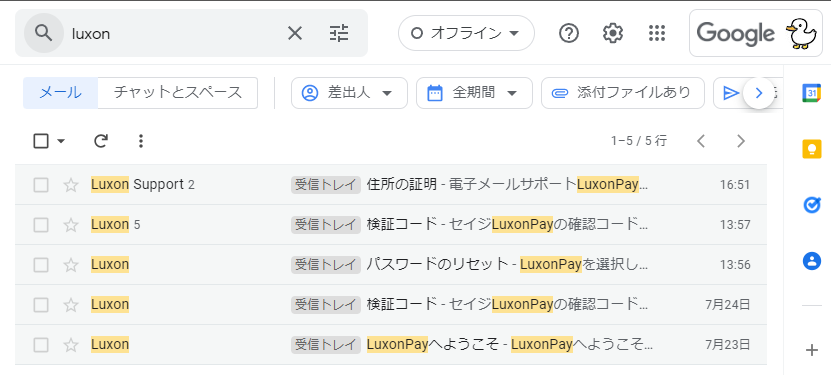
Task: Star the 7月24日 email
Action: [x=70, y=305]
